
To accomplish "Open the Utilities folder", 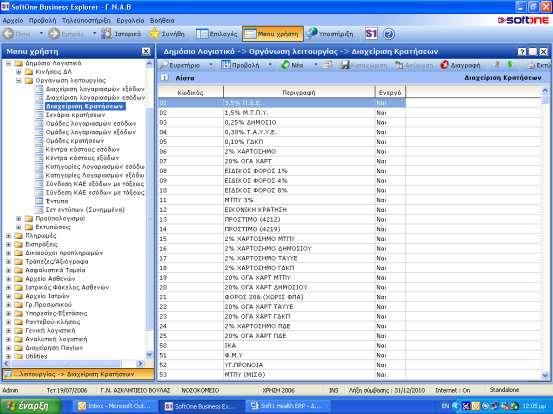I will tap(36, 357).
